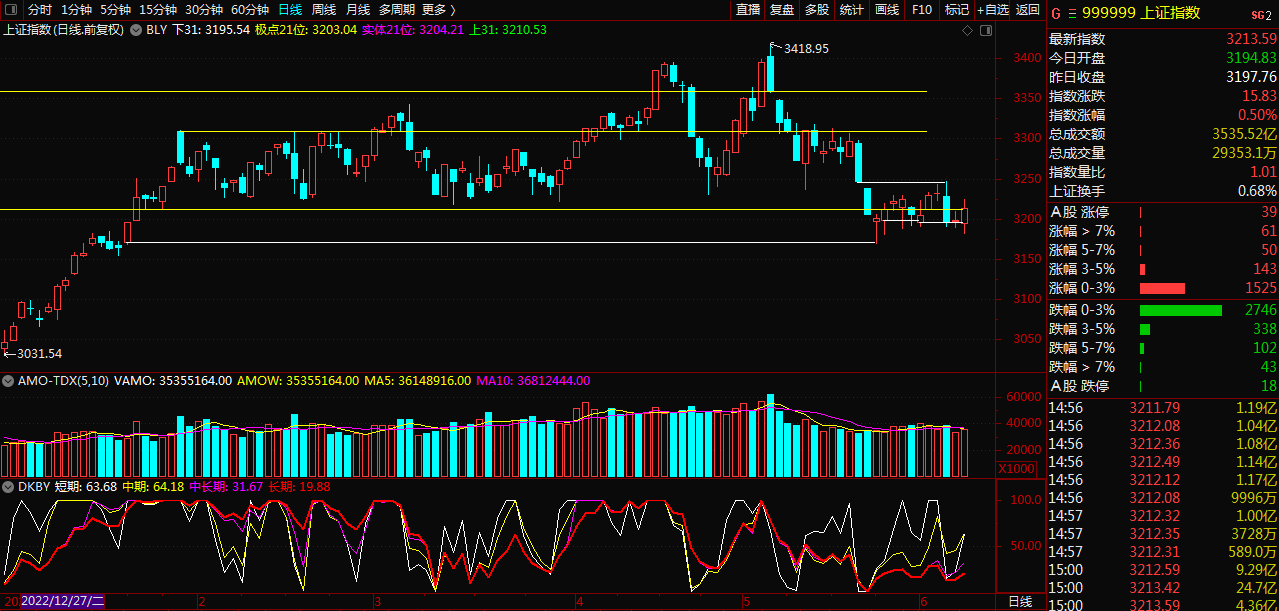Click the green list icon beside 999999
Image resolution: width=1279 pixels, height=611 pixels.
click(x=1073, y=14)
